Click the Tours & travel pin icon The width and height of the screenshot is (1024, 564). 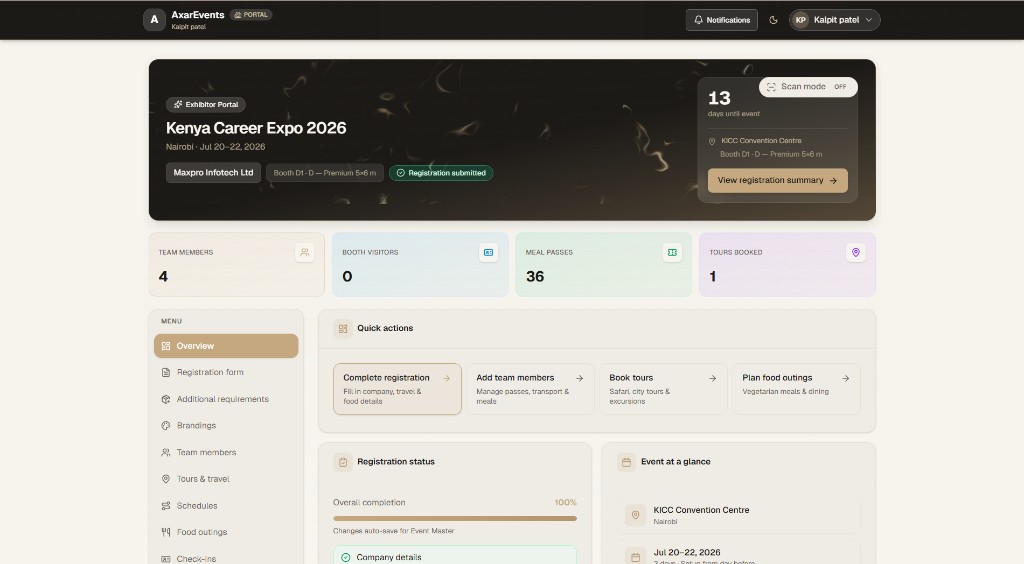coord(166,479)
